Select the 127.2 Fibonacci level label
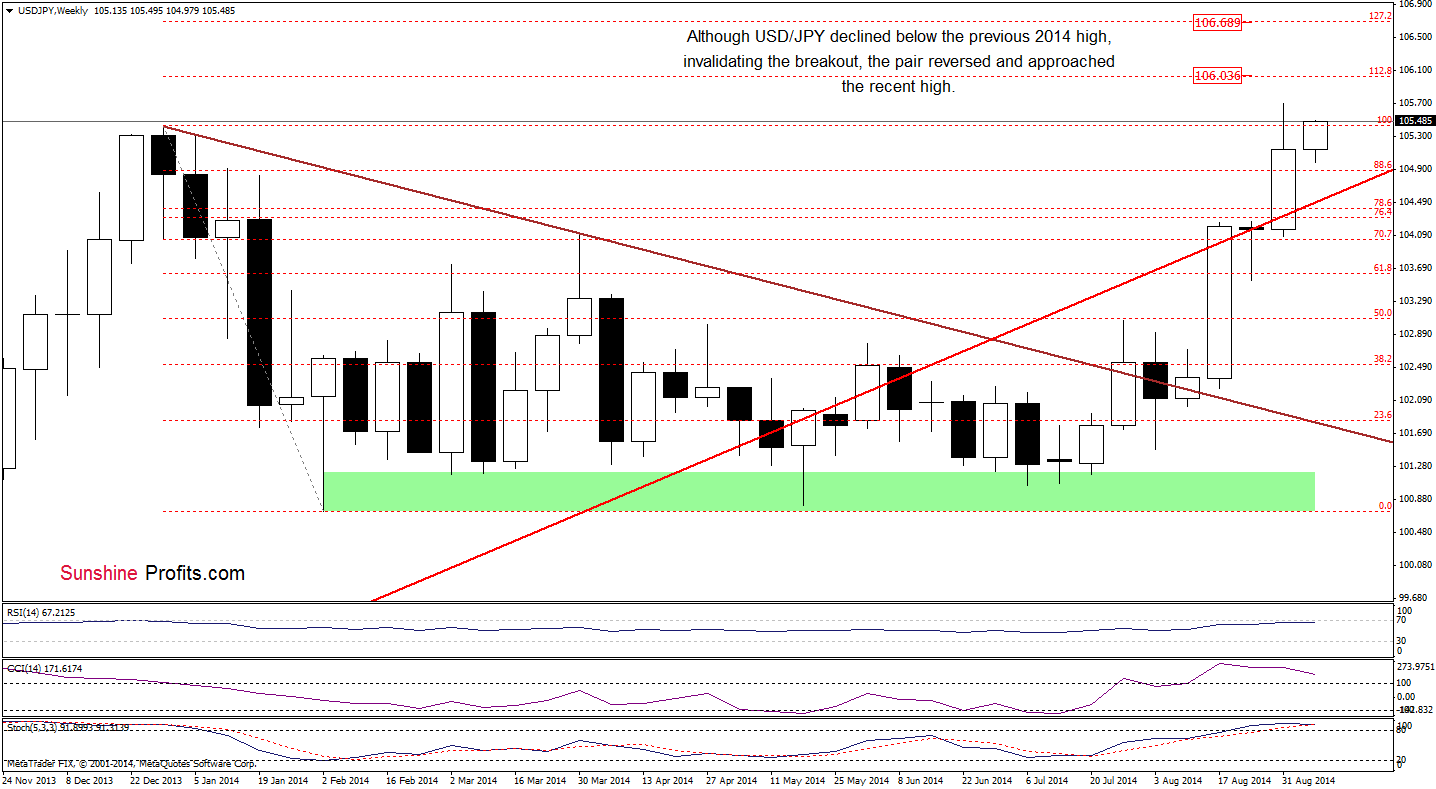Viewport: 1436px width, 789px height. [x=1380, y=16]
